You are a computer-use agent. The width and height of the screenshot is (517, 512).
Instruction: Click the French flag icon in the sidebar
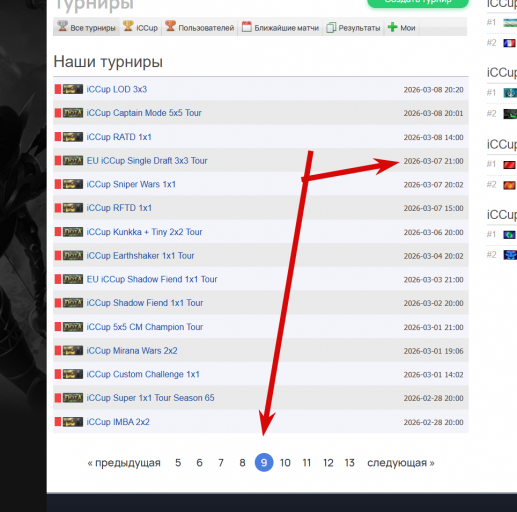click(509, 43)
